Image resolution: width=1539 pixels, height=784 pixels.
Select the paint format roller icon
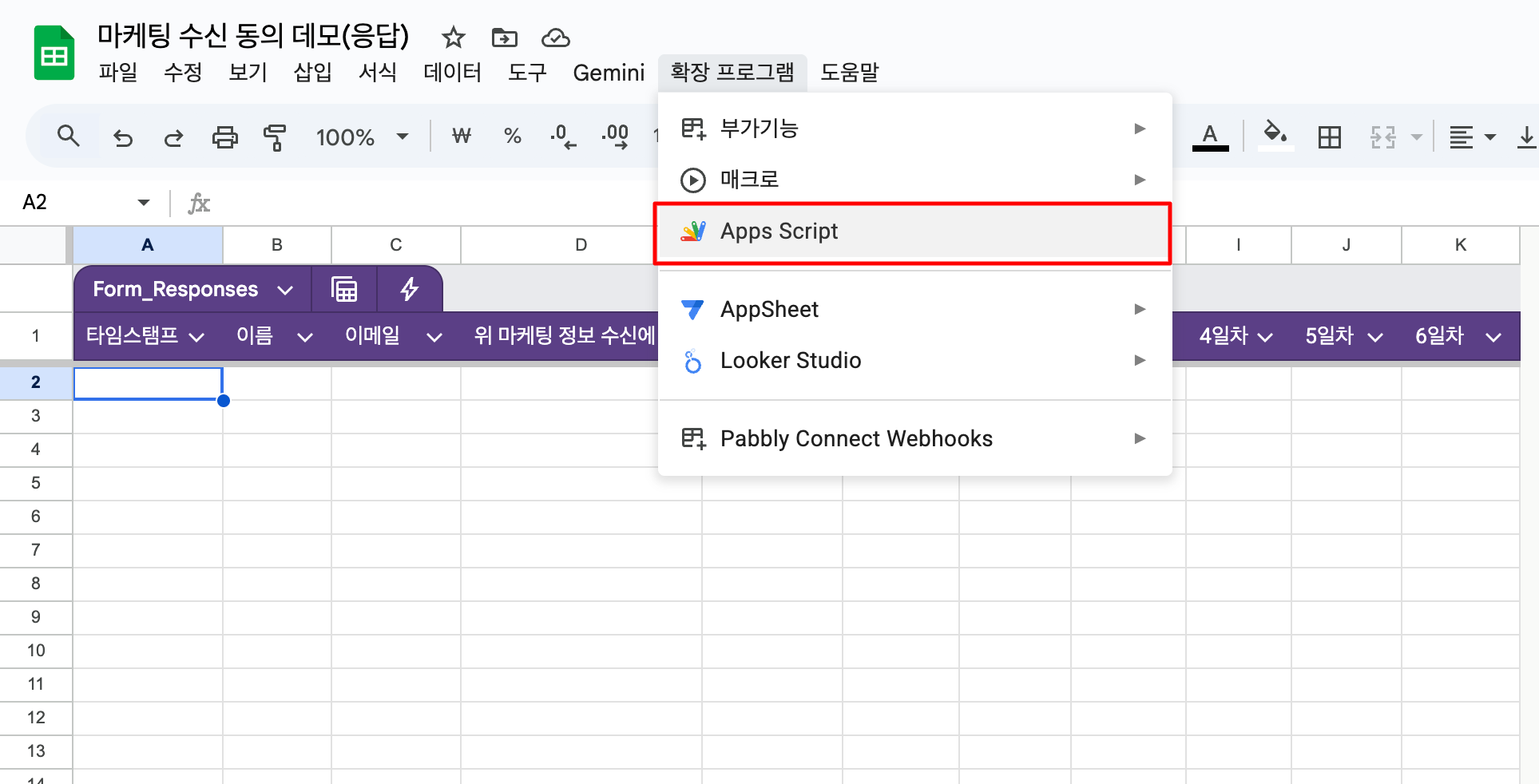pos(275,137)
